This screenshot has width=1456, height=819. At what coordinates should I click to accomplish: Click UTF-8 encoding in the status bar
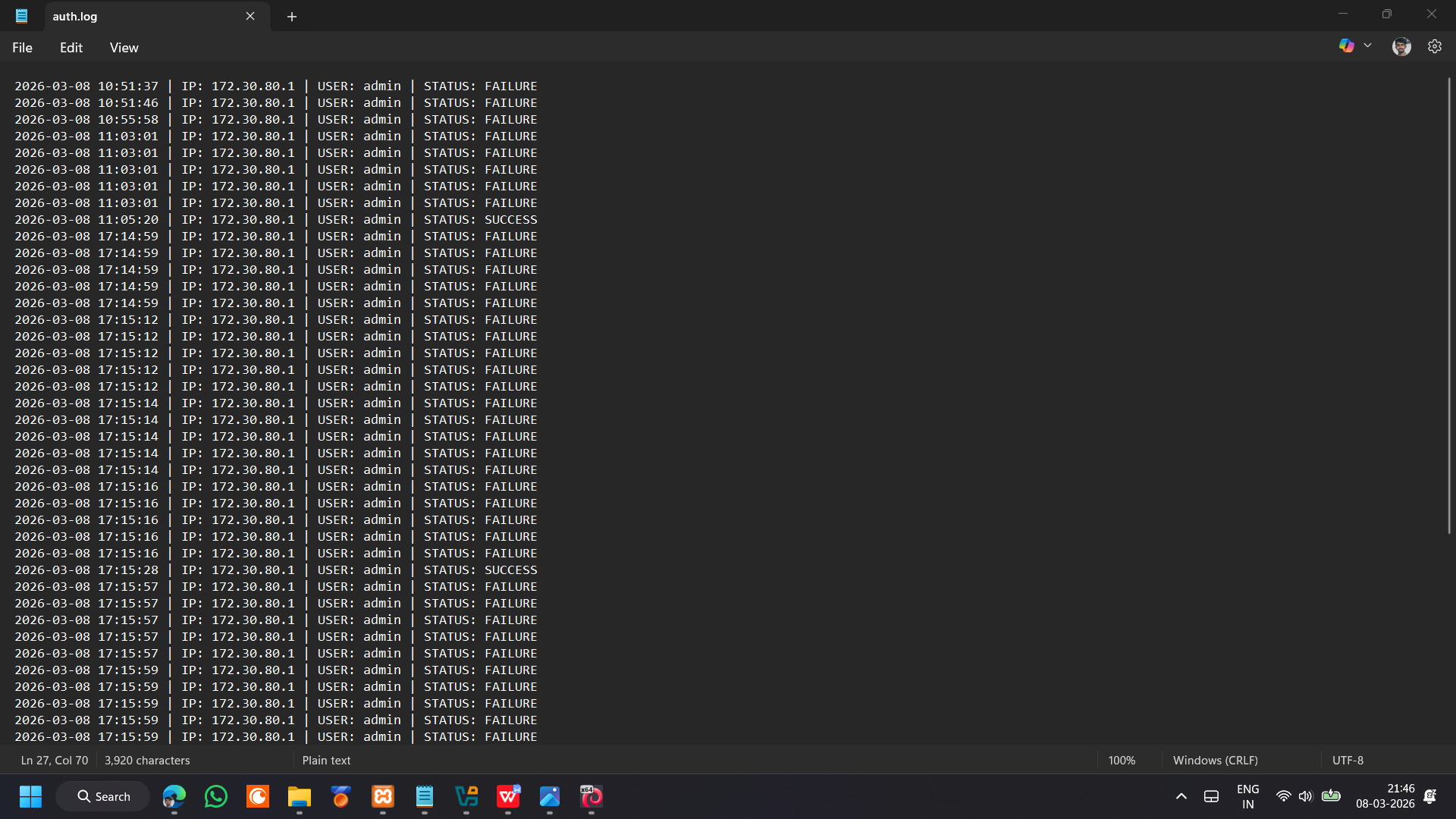(1348, 760)
